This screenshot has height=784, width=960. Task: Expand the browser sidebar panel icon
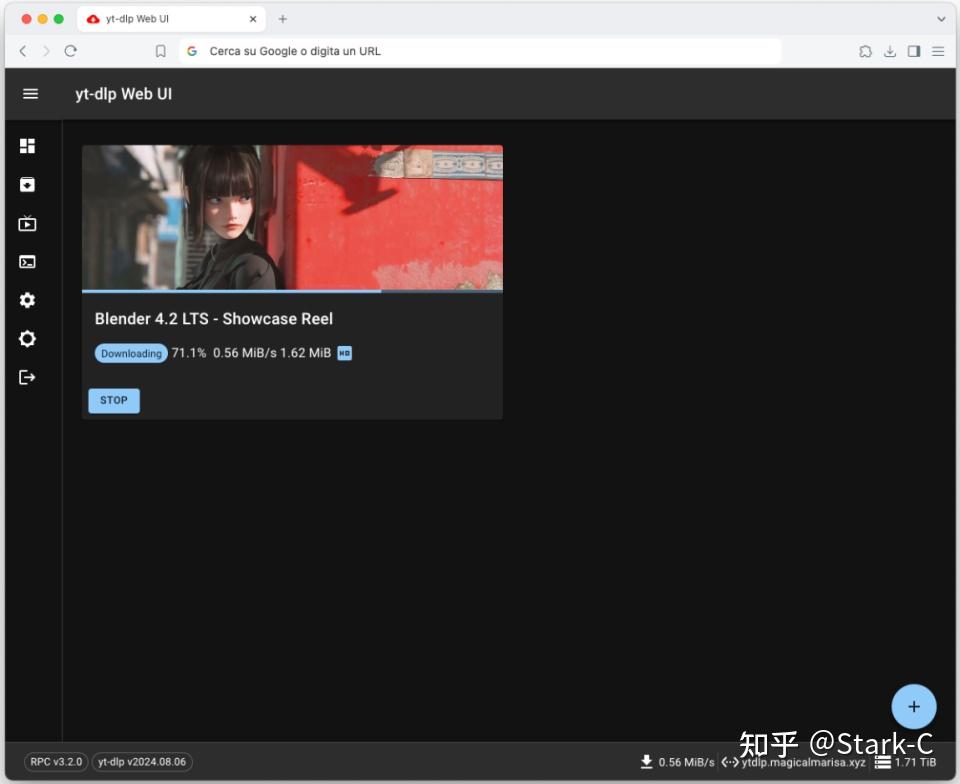coord(913,51)
